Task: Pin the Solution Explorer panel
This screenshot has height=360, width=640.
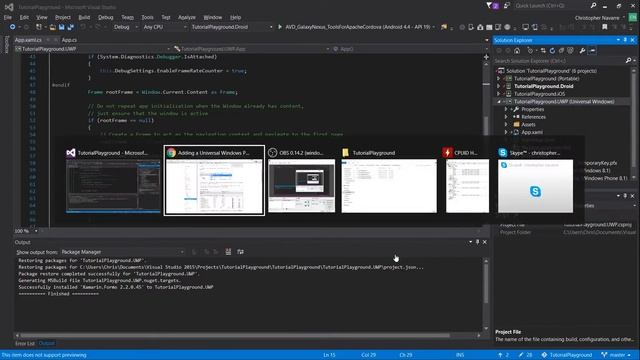Action: click(x=625, y=40)
